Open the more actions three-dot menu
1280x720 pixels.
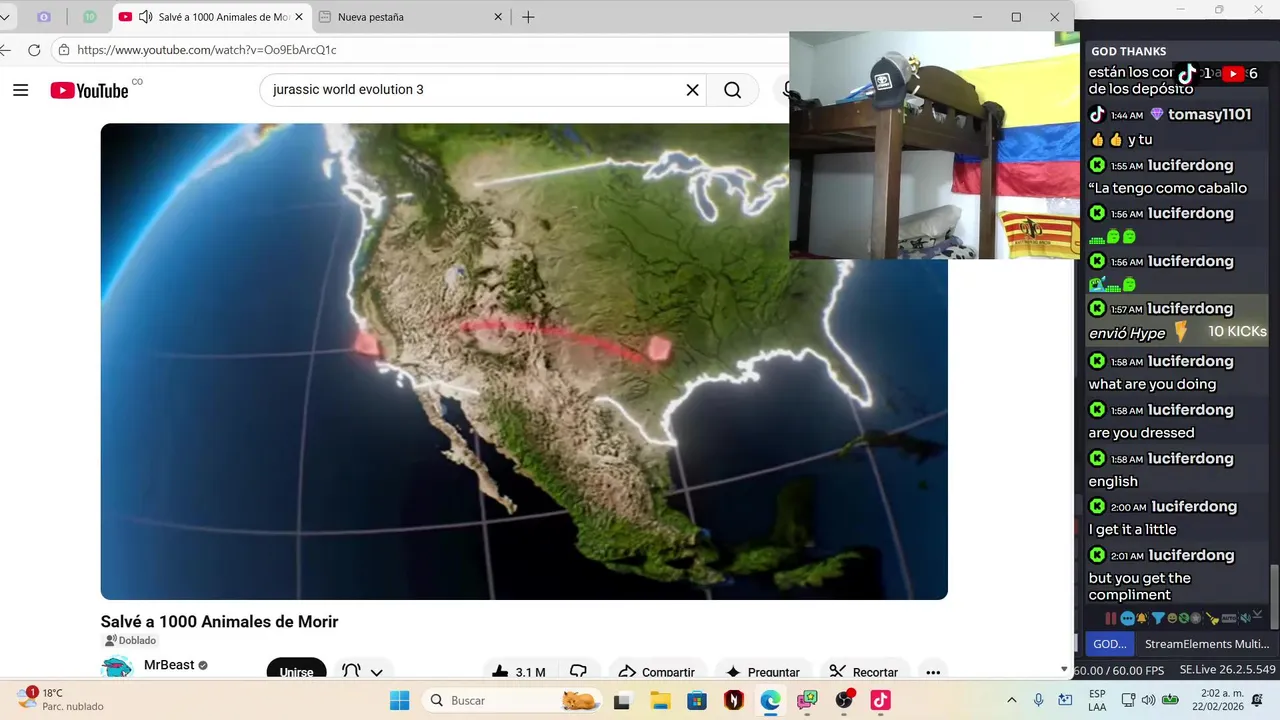click(x=932, y=672)
